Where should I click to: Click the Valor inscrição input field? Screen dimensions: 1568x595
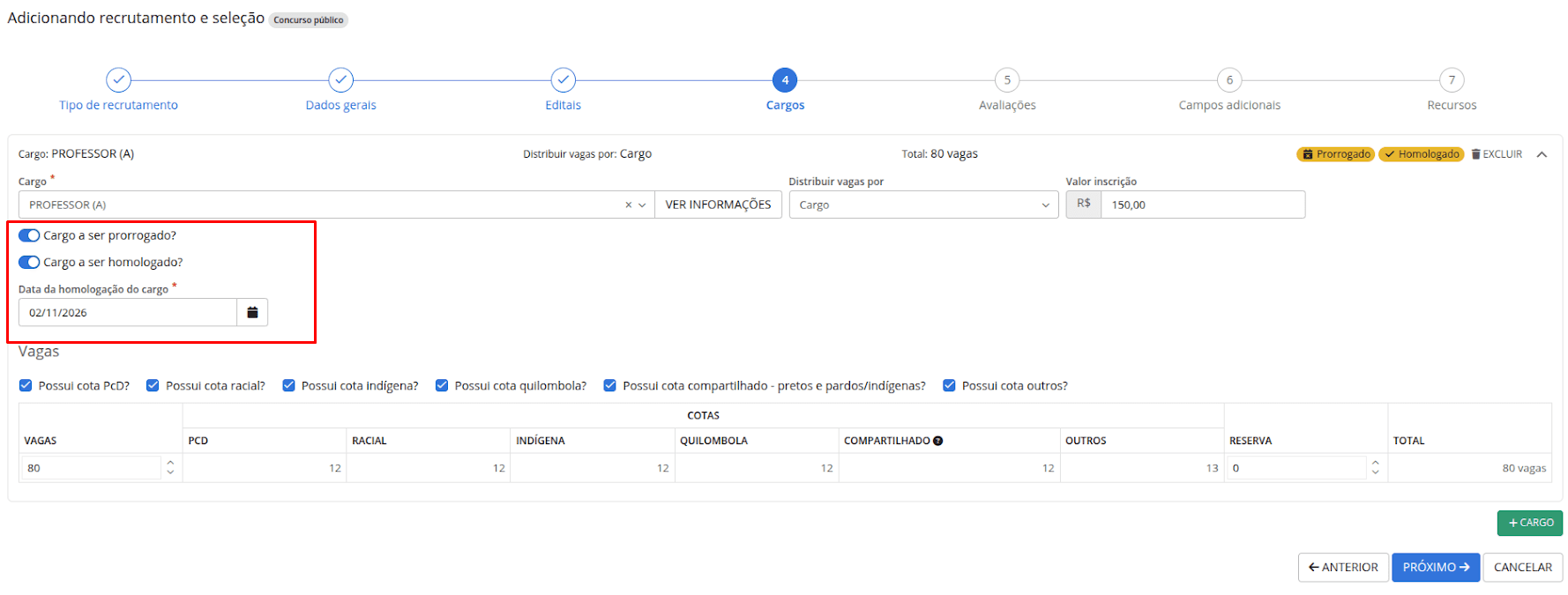(1203, 205)
